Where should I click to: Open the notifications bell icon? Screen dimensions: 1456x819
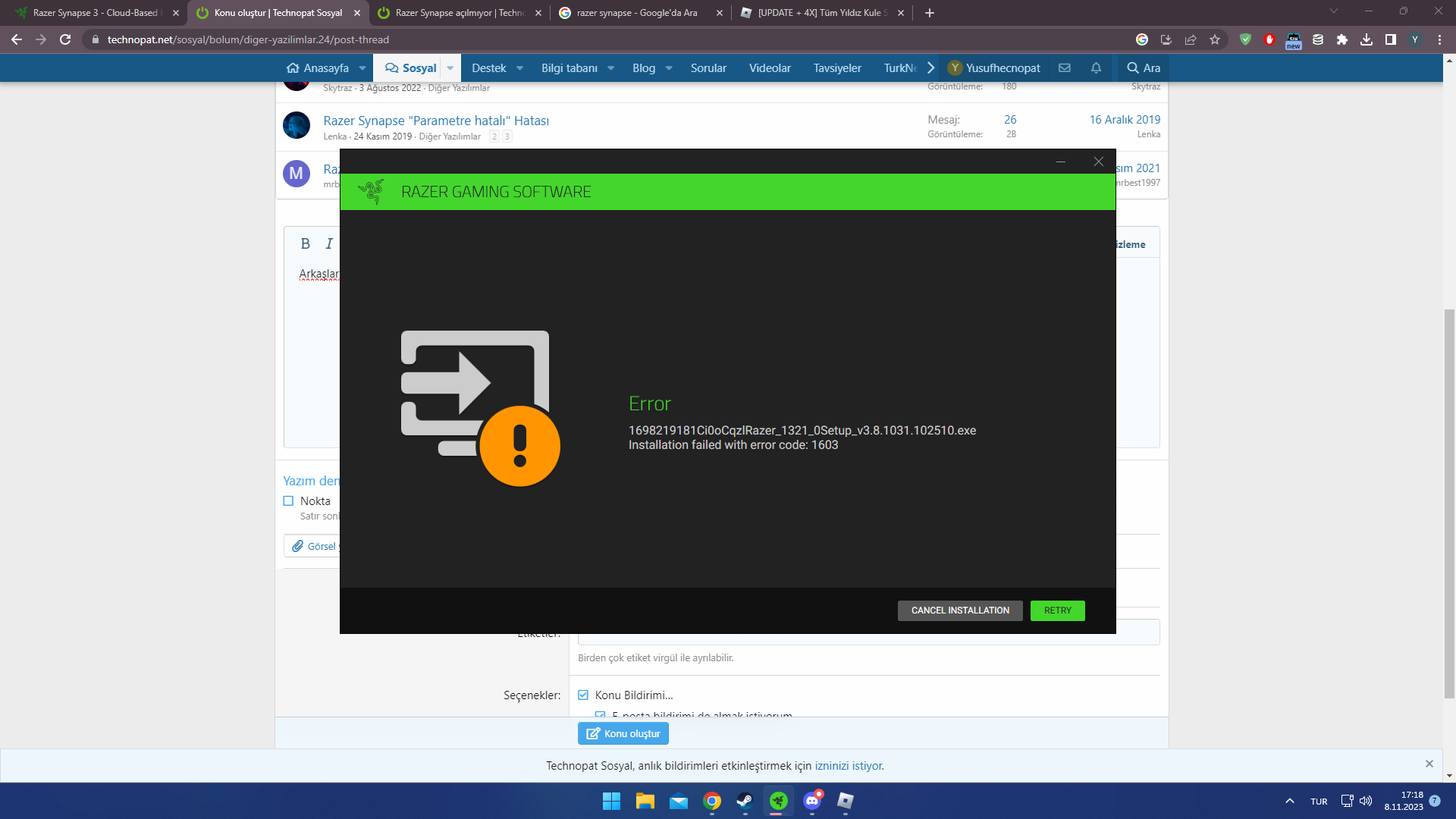click(1096, 68)
